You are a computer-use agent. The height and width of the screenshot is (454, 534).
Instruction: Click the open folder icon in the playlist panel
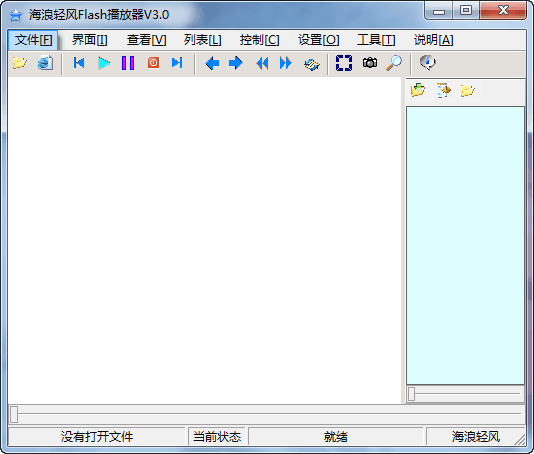point(468,91)
